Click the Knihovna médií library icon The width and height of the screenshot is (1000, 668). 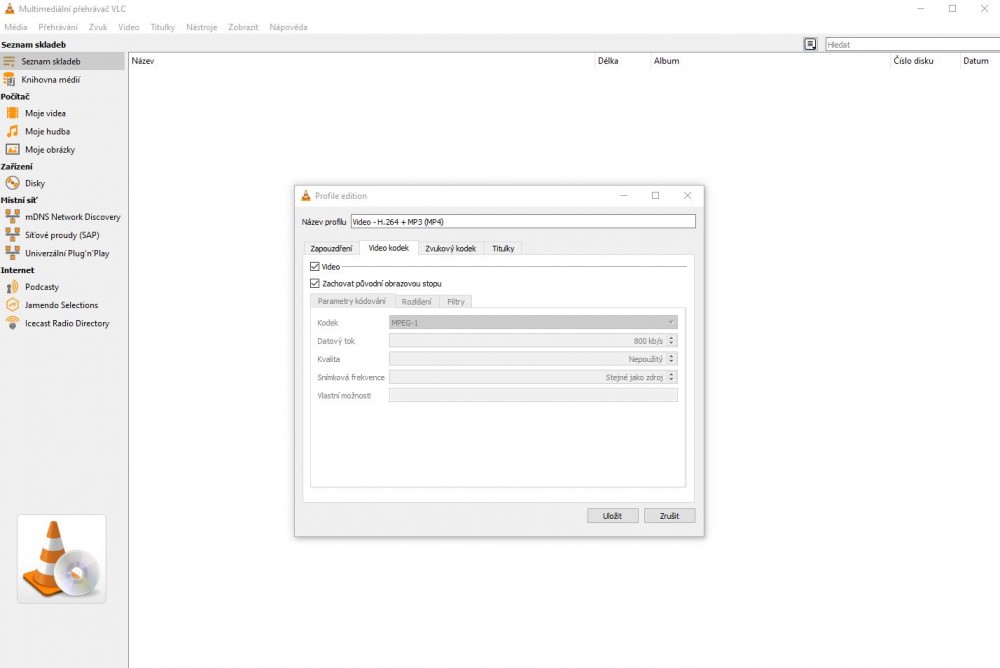click(10, 80)
